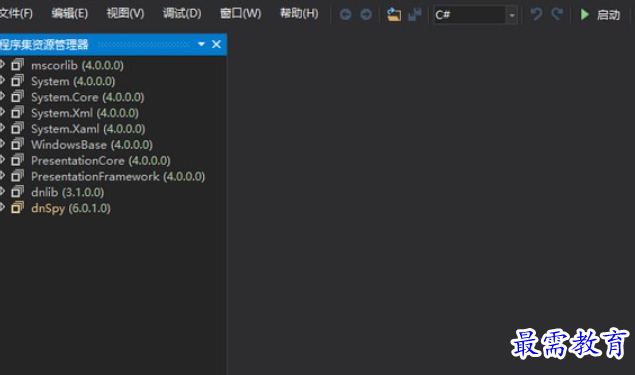Click the assembly icon beside WindowsBase
Viewport: 635px width, 375px height.
[x=17, y=144]
